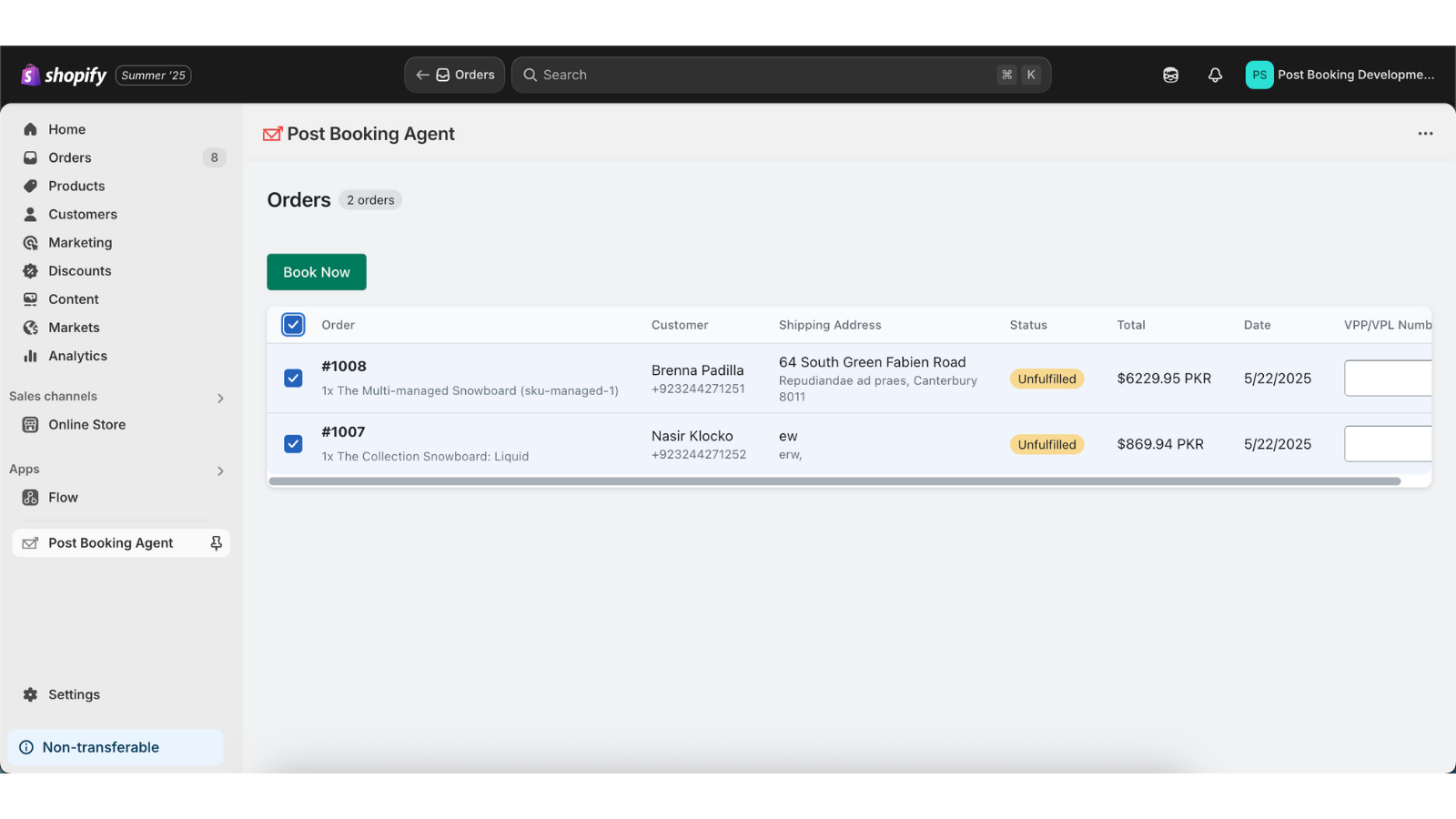Expand the Apps section
The width and height of the screenshot is (1456, 819).
[x=220, y=470]
